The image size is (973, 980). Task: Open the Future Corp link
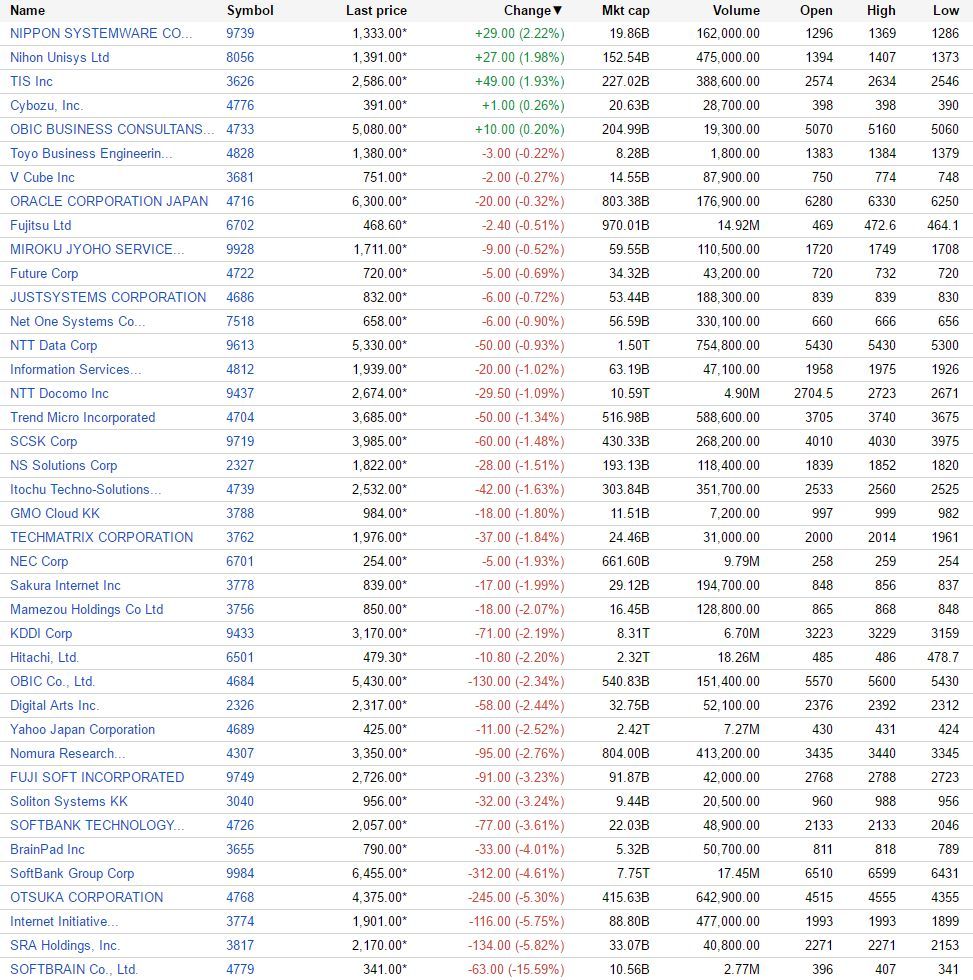[x=44, y=273]
